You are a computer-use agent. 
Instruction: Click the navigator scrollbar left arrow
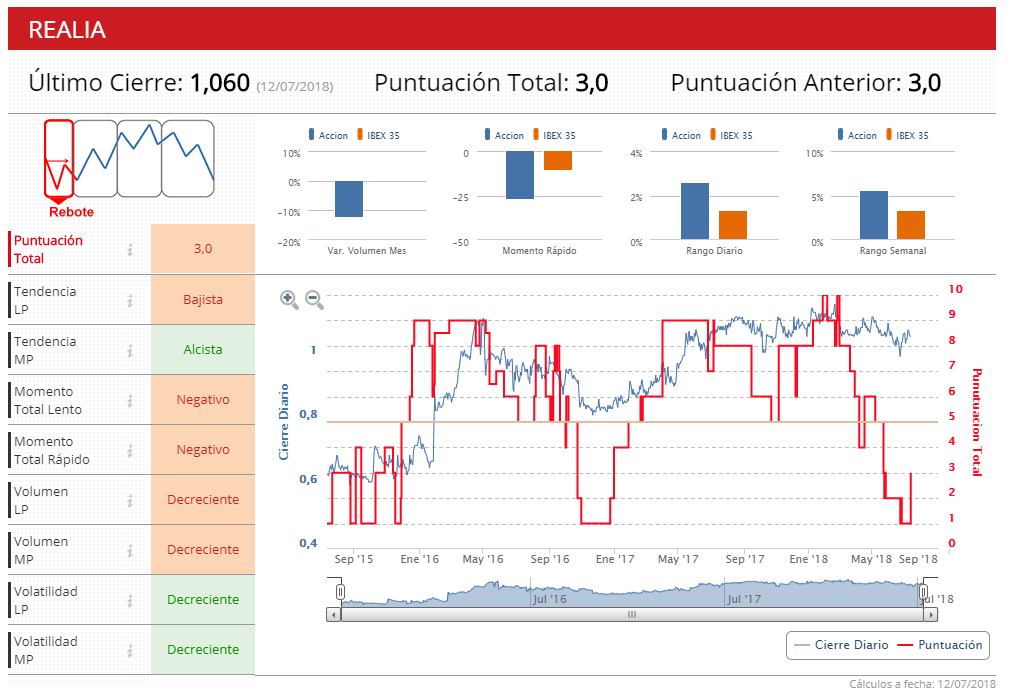point(334,614)
